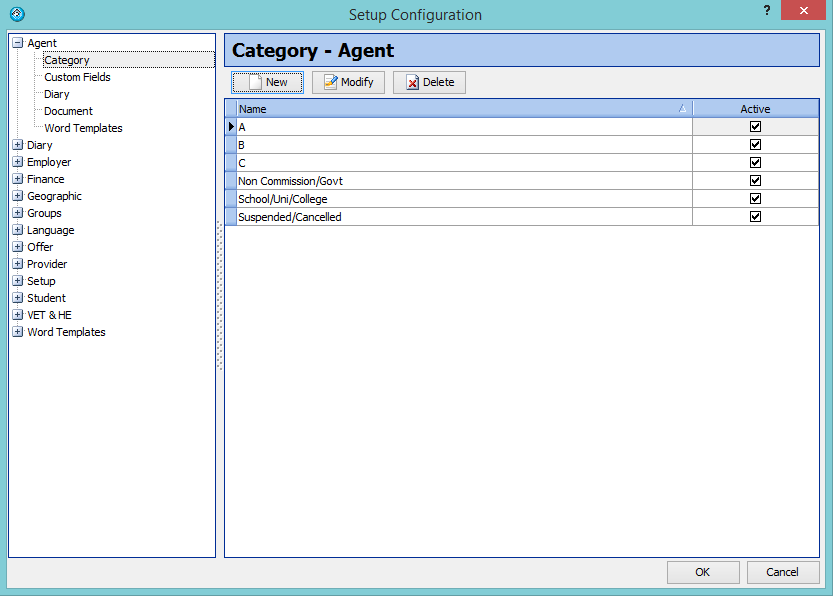Click the Delete red X icon button
This screenshot has height=596, width=833.
coord(429,83)
